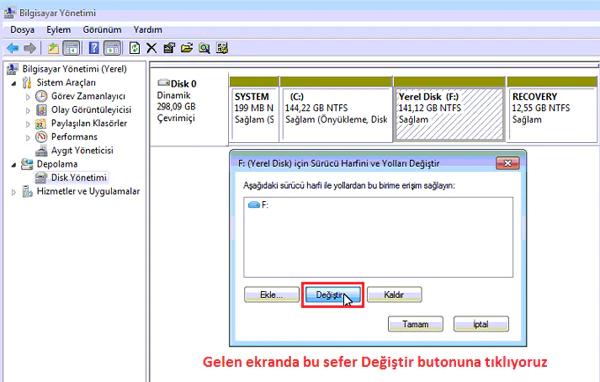Cancel with the İptal button

481,324
